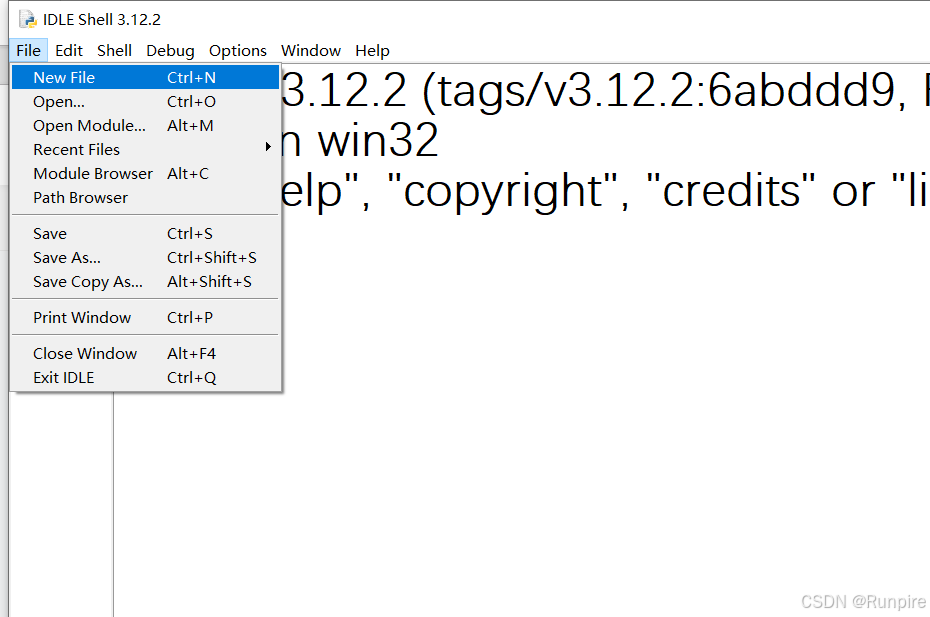The height and width of the screenshot is (617, 930).
Task: Open the Shell menu
Action: pos(114,50)
